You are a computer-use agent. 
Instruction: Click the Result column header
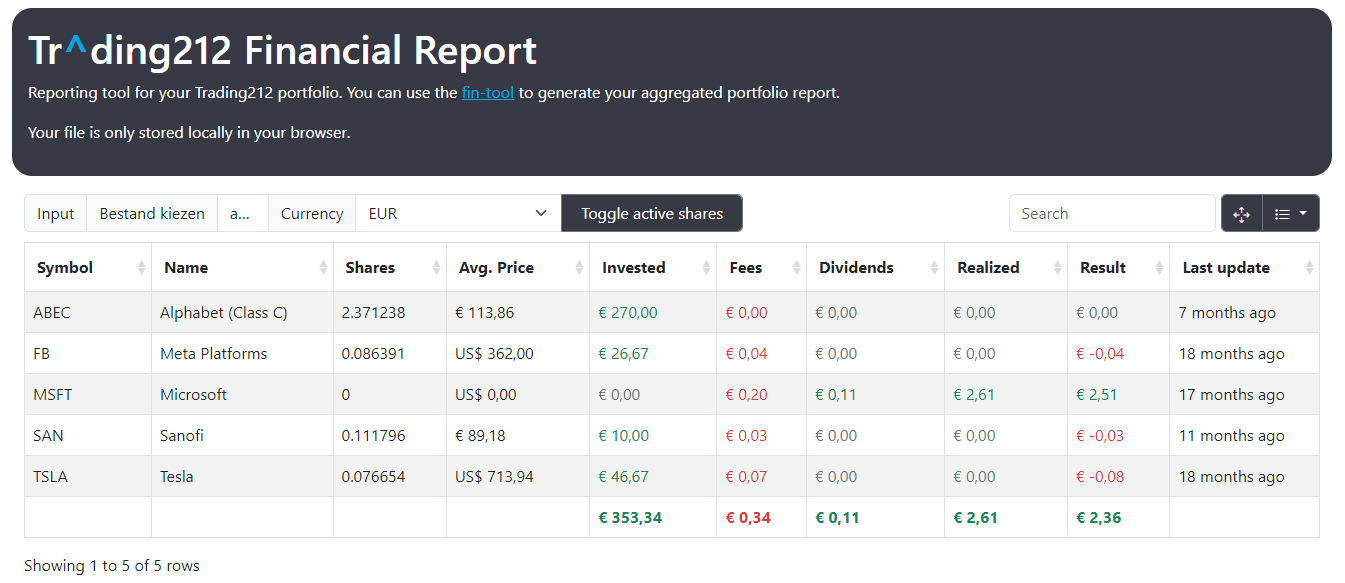click(x=1119, y=268)
